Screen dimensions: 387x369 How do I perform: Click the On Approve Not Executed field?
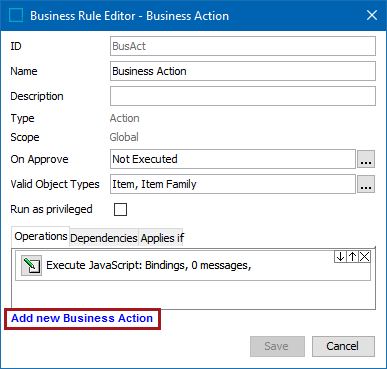pos(233,159)
